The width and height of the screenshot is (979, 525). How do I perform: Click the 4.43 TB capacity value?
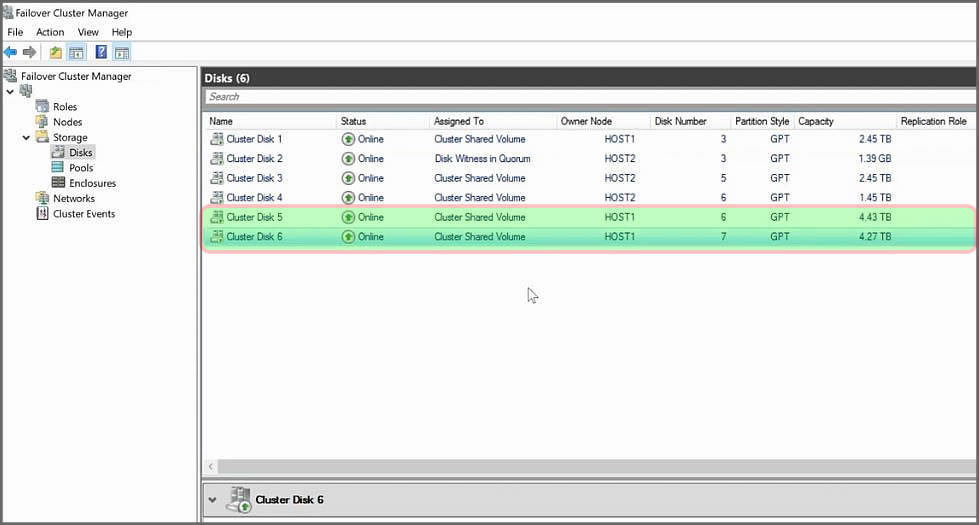click(x=875, y=217)
